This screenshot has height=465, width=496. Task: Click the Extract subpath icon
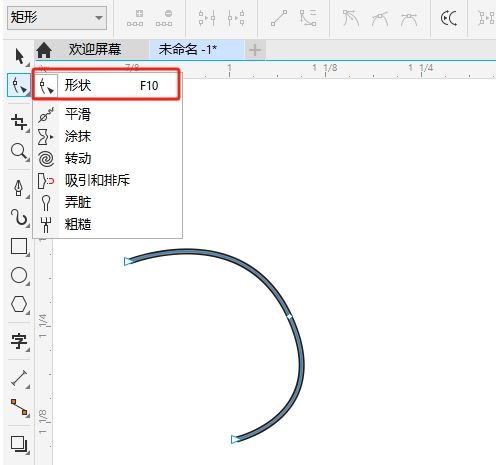pyautogui.click(x=486, y=18)
